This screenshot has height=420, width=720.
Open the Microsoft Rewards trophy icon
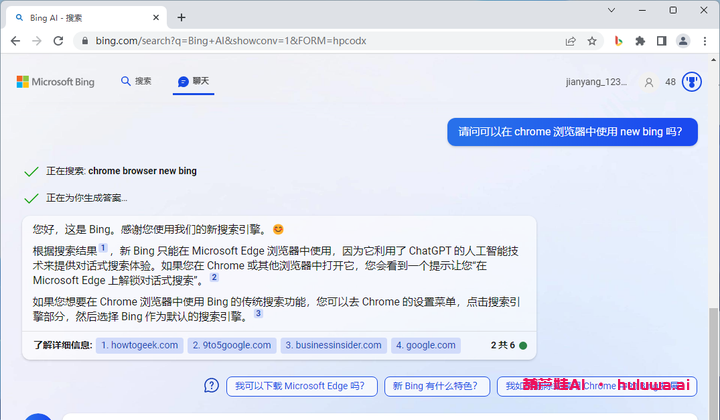[691, 82]
